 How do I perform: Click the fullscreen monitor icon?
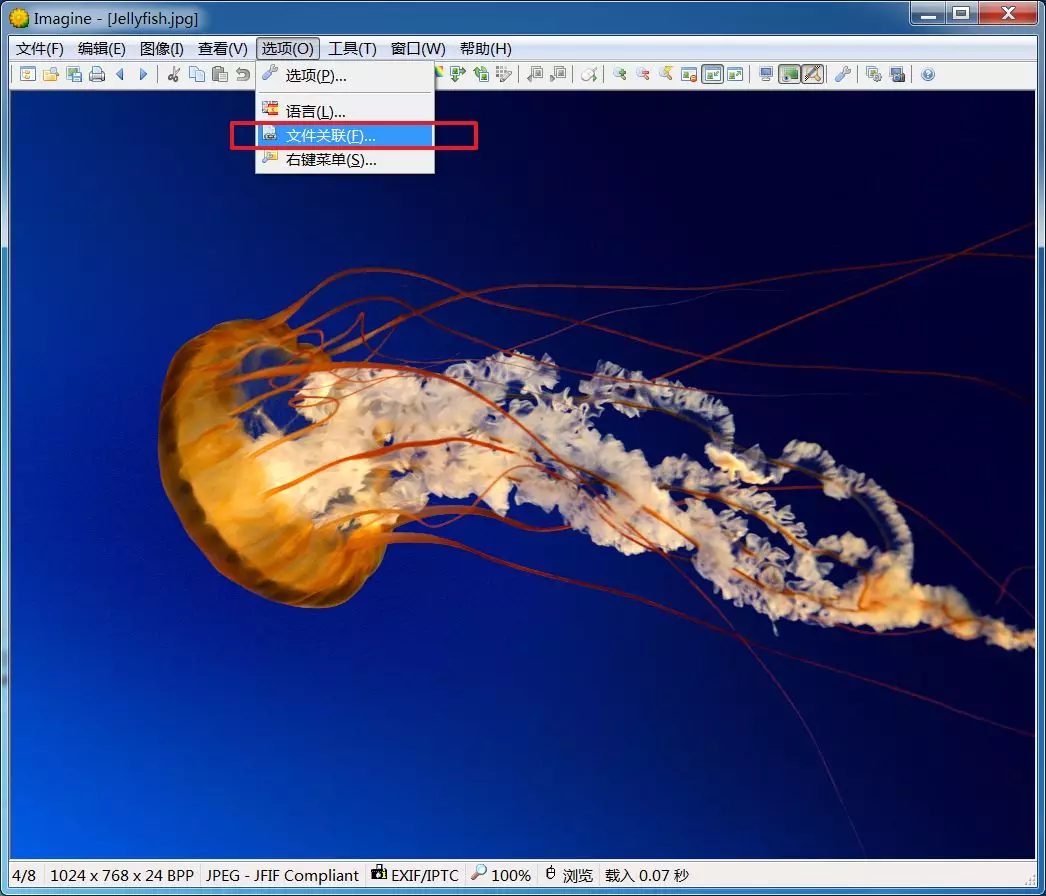click(x=766, y=74)
